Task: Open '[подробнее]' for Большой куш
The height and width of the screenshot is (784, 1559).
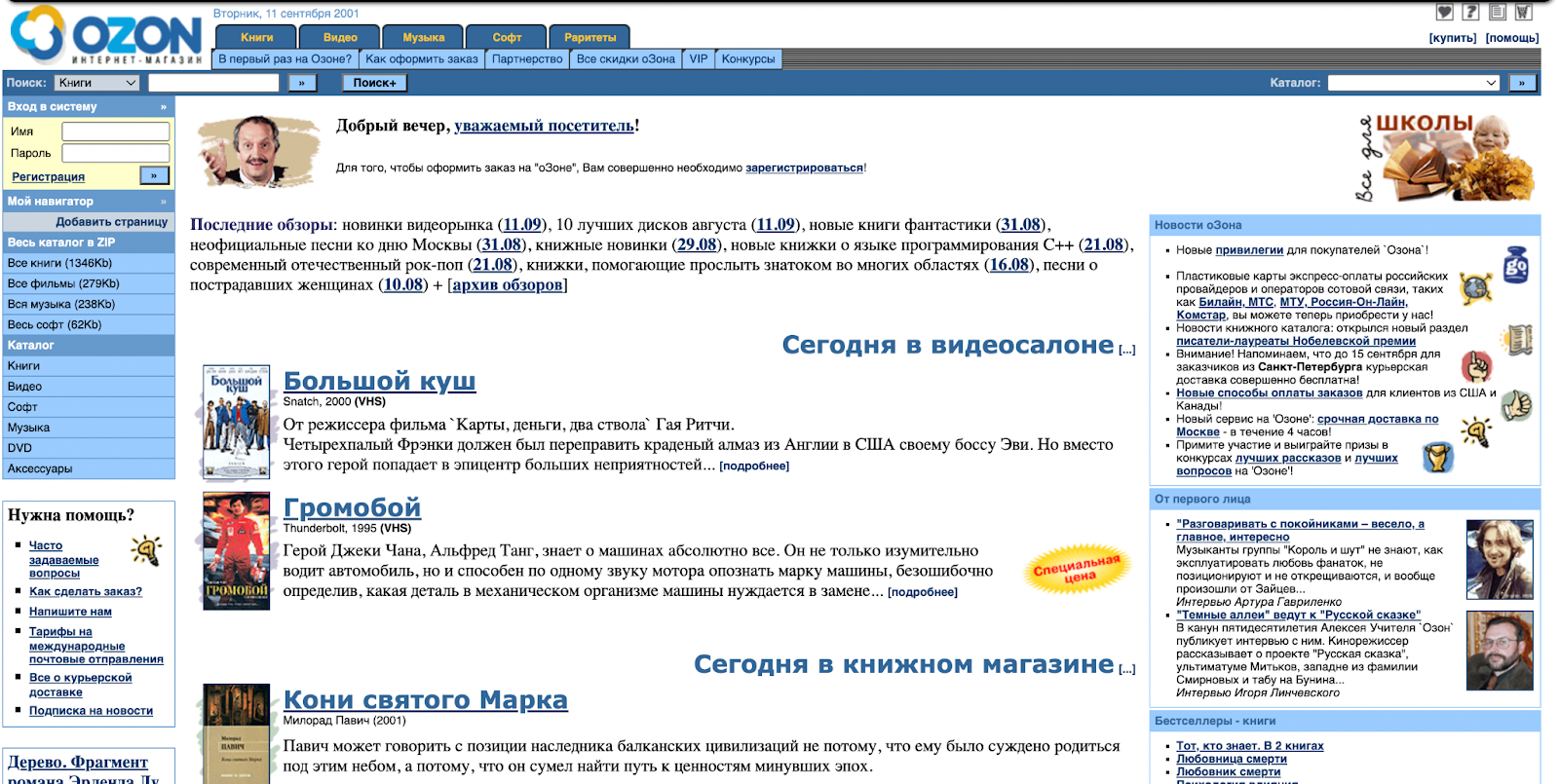Action: pos(754,467)
